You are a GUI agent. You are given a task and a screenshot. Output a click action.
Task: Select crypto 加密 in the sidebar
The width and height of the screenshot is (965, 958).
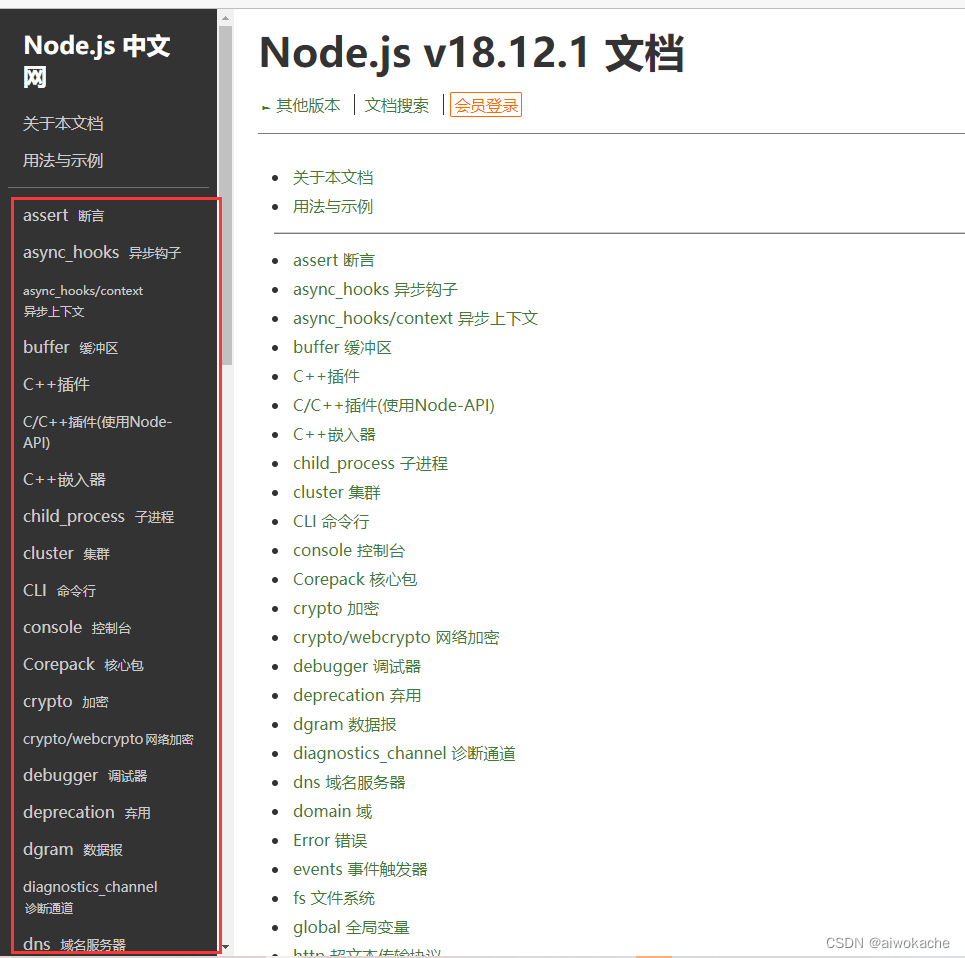(65, 701)
